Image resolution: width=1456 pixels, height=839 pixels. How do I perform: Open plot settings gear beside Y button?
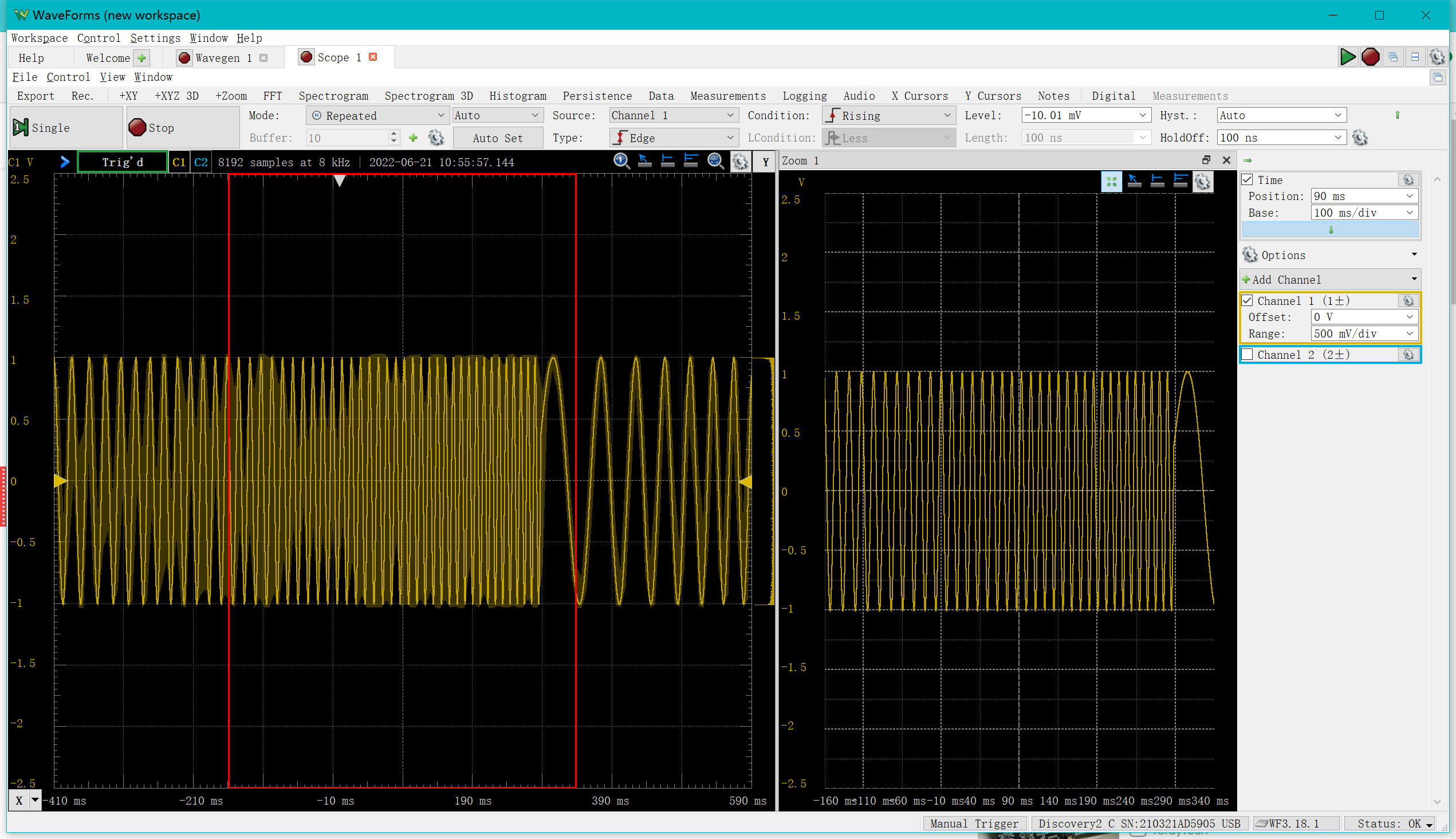[x=740, y=162]
